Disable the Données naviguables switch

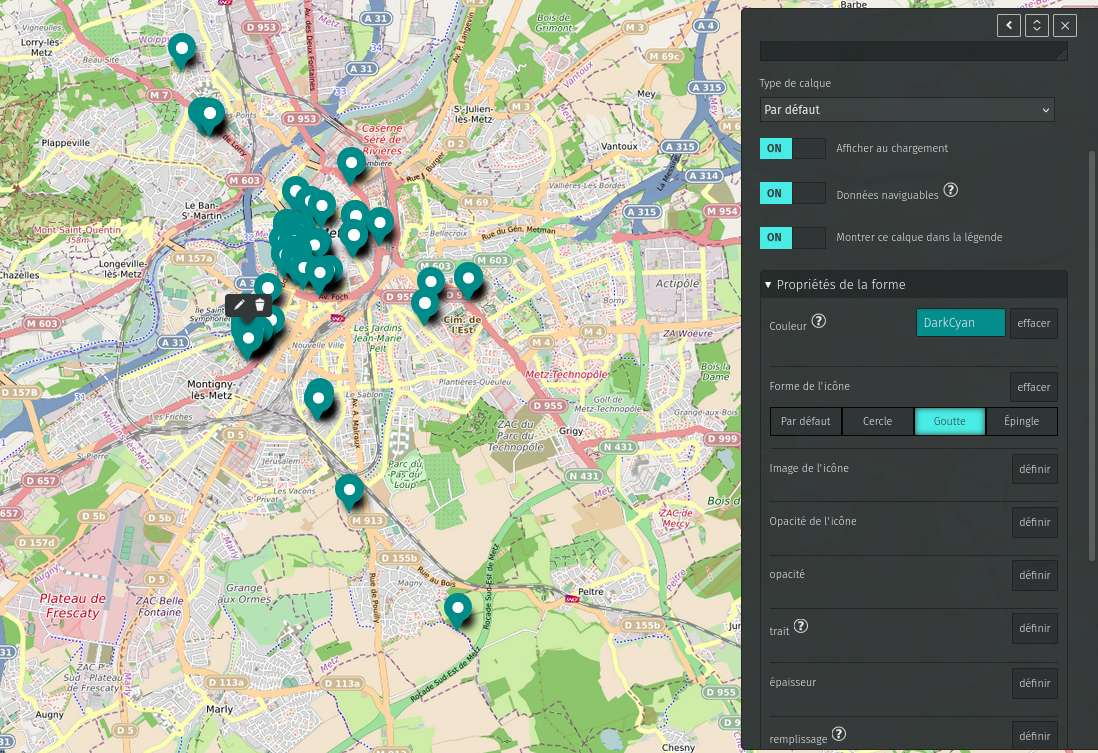(792, 193)
